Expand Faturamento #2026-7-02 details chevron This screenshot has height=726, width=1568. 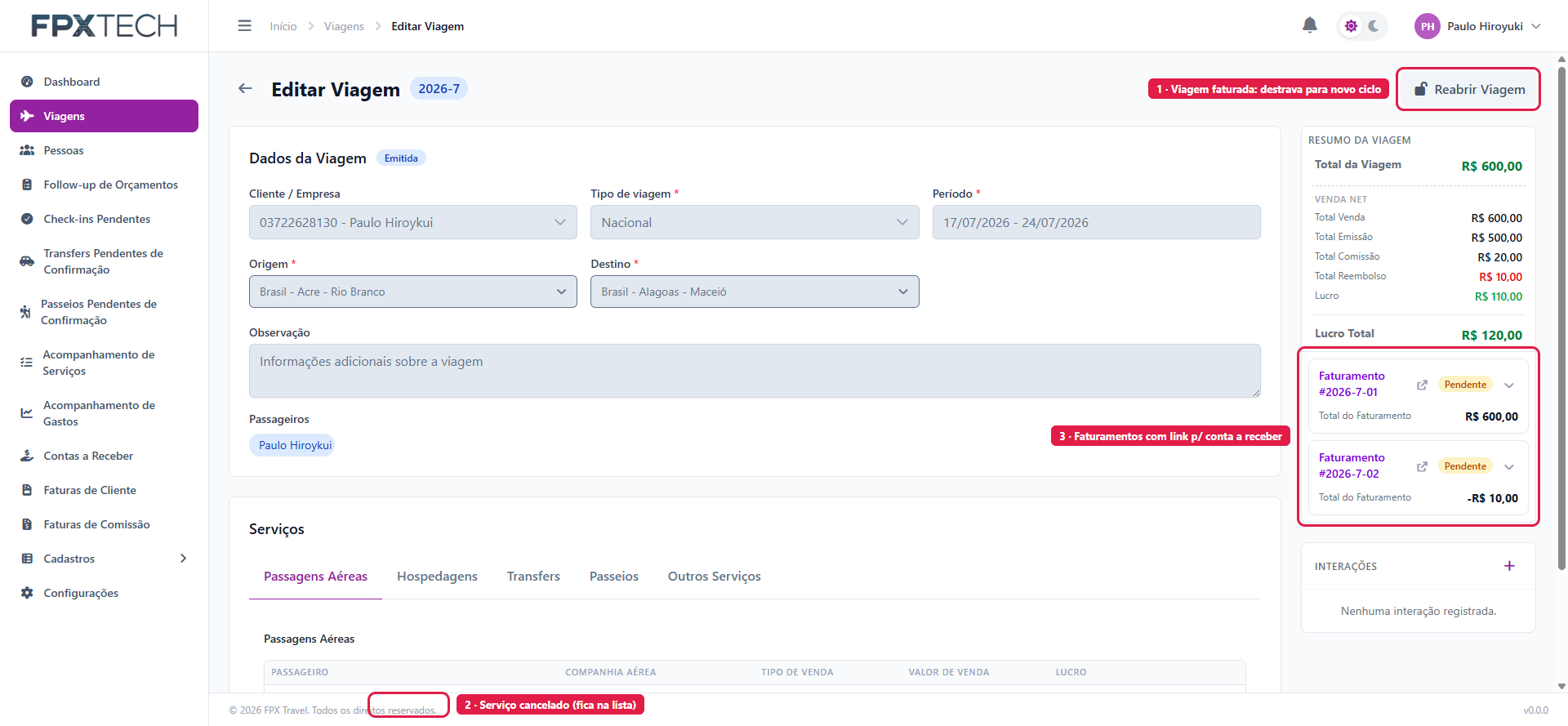pos(1509,467)
